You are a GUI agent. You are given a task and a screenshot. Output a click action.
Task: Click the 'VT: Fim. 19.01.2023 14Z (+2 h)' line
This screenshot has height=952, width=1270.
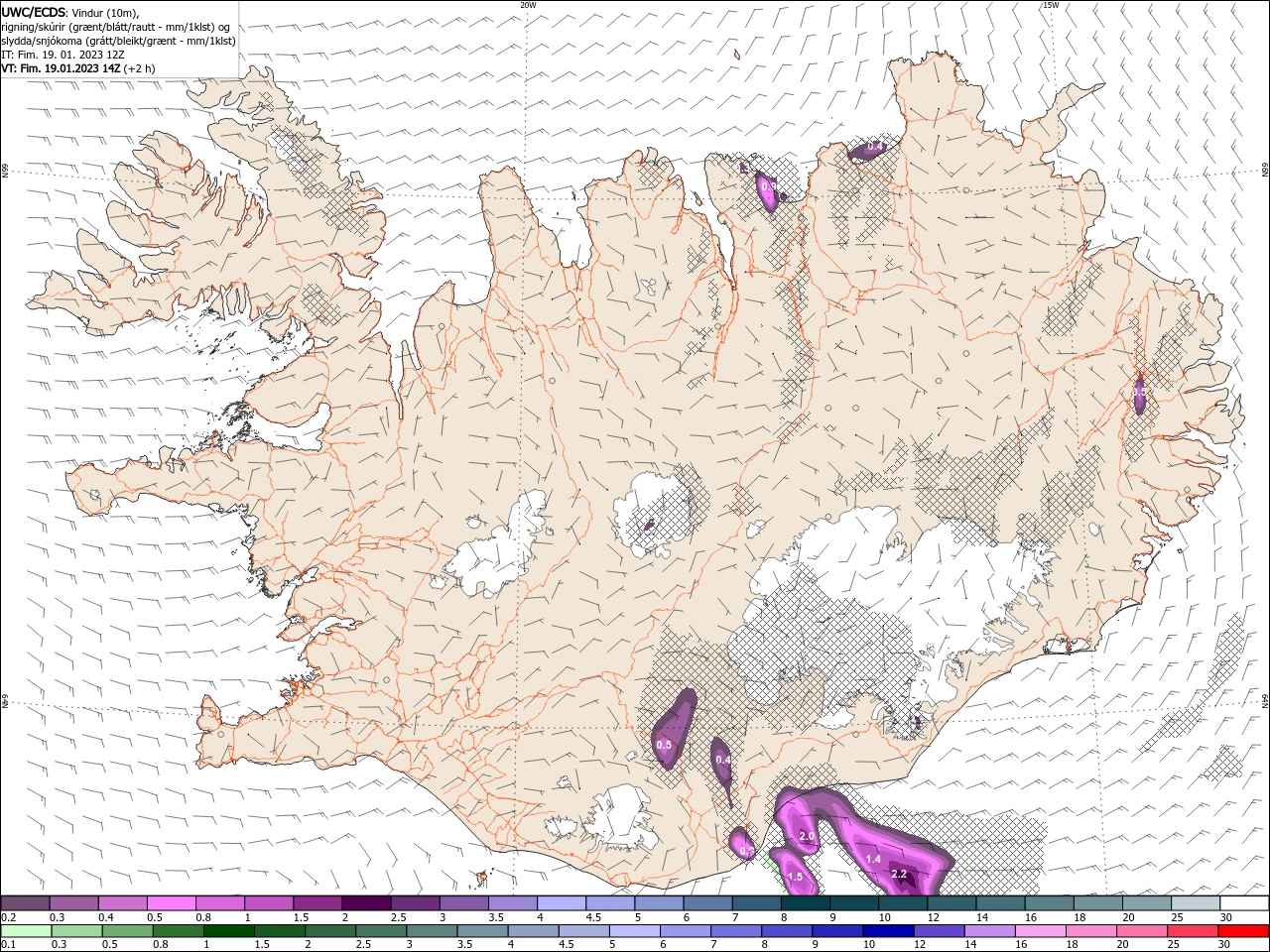pyautogui.click(x=77, y=68)
